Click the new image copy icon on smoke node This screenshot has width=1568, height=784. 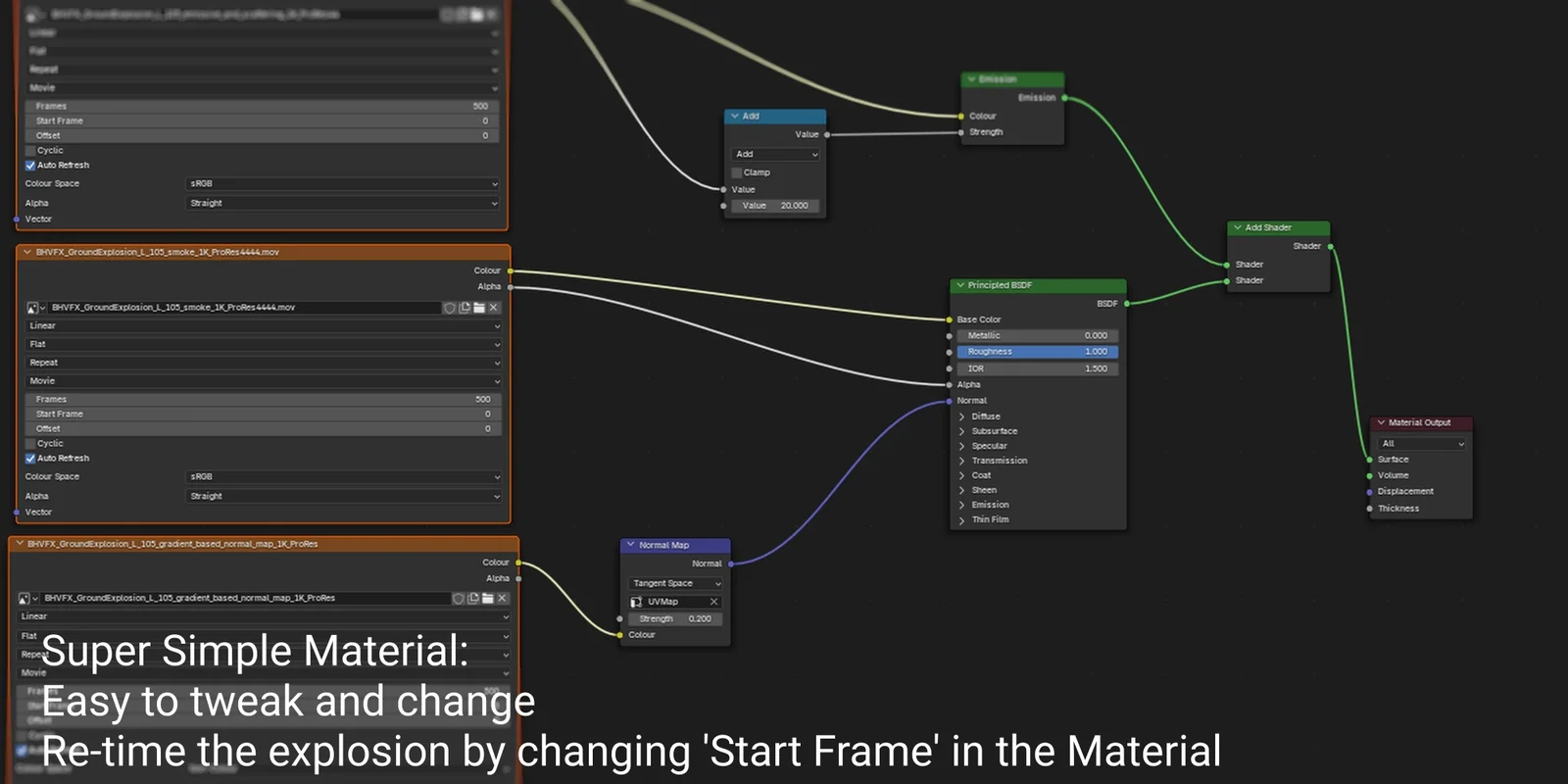click(x=465, y=308)
